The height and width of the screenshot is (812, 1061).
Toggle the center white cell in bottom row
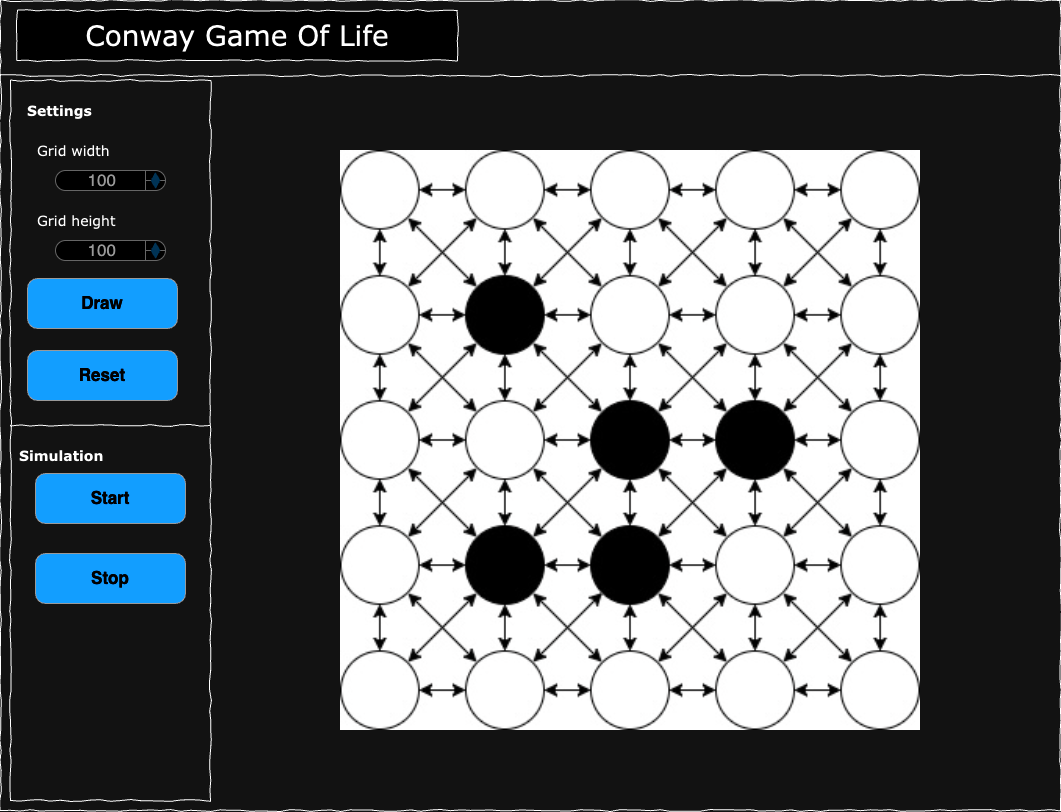tap(630, 690)
